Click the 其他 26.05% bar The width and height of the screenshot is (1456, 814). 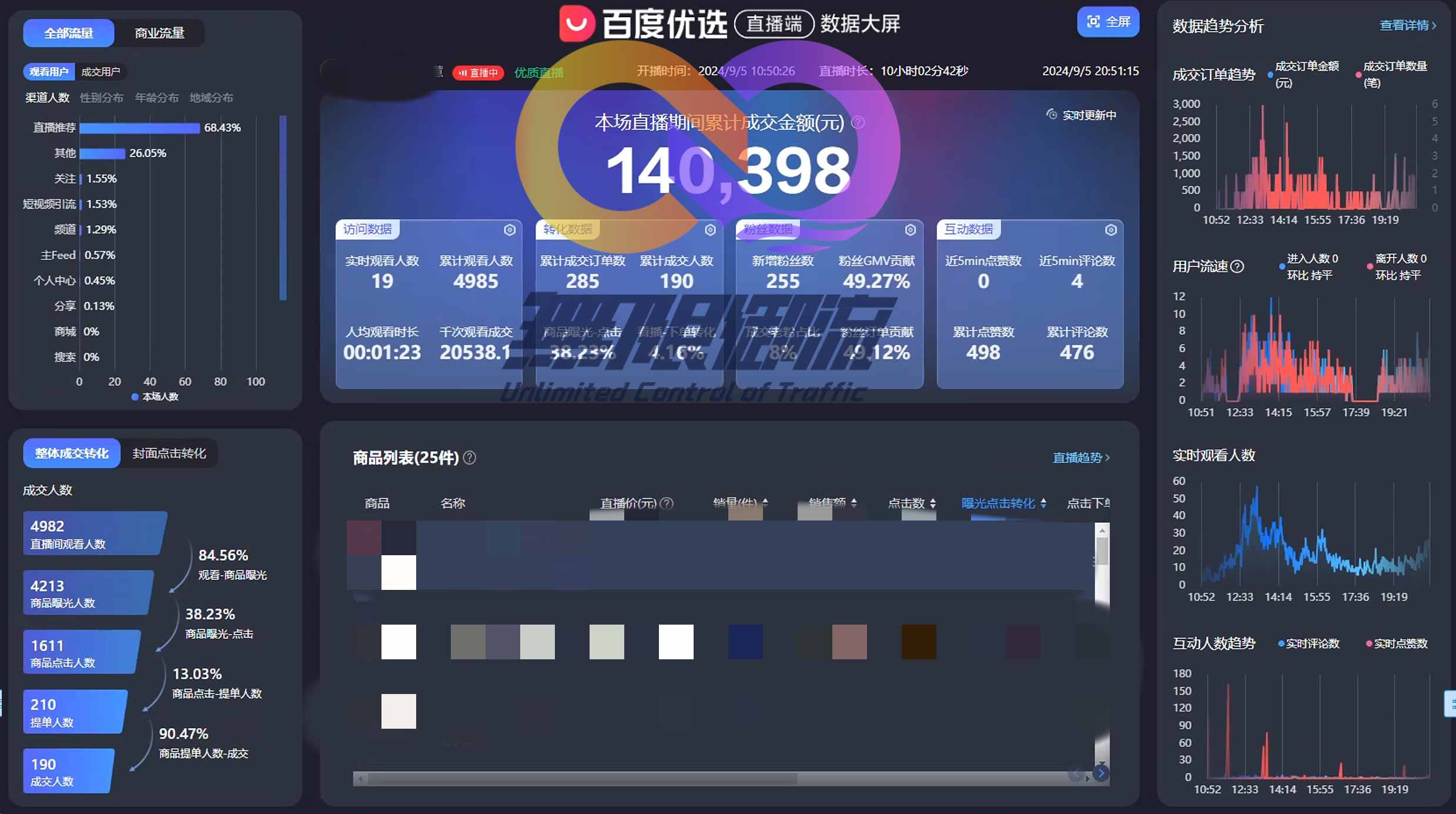(102, 153)
